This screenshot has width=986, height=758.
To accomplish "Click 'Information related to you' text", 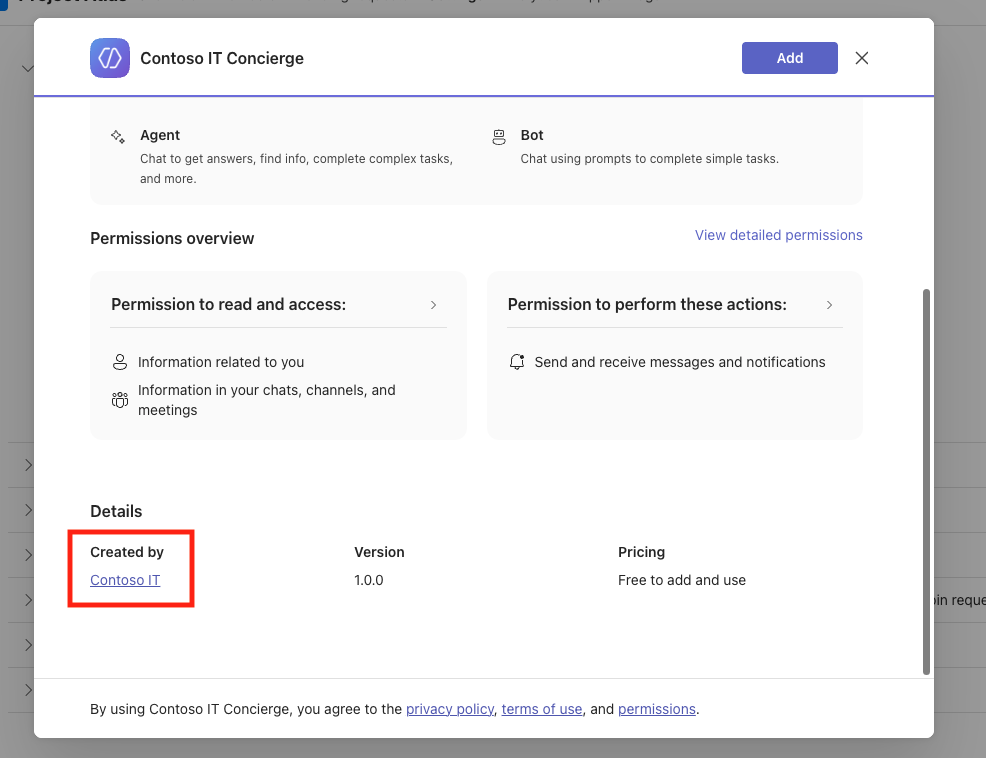I will (221, 362).
